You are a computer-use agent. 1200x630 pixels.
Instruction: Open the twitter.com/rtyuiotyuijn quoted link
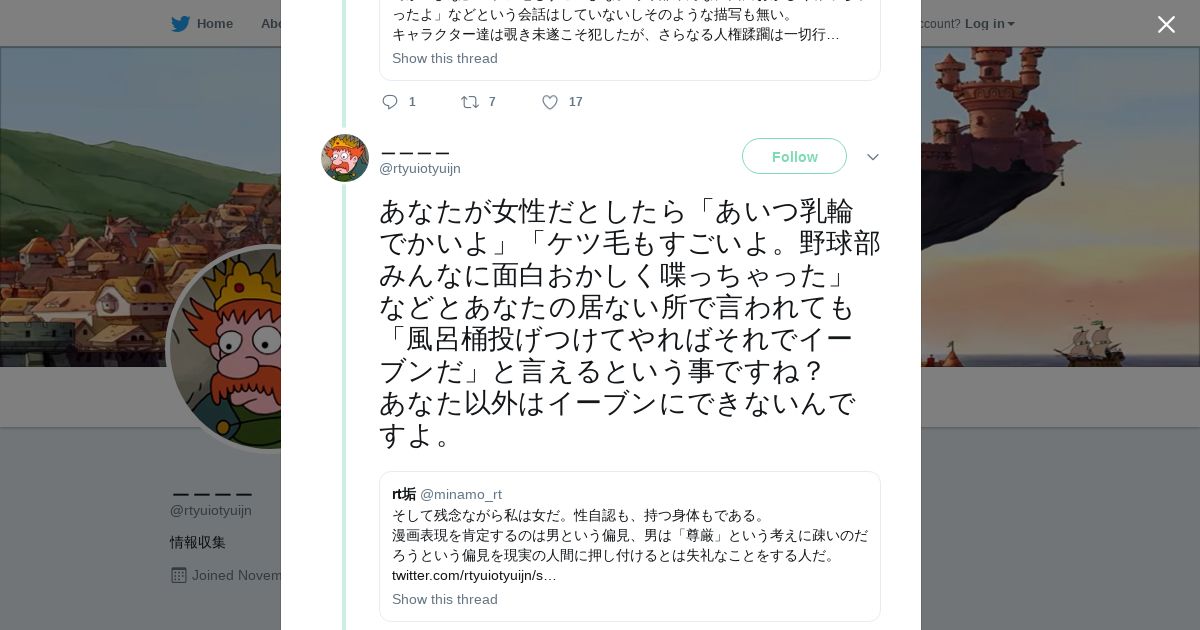[474, 576]
